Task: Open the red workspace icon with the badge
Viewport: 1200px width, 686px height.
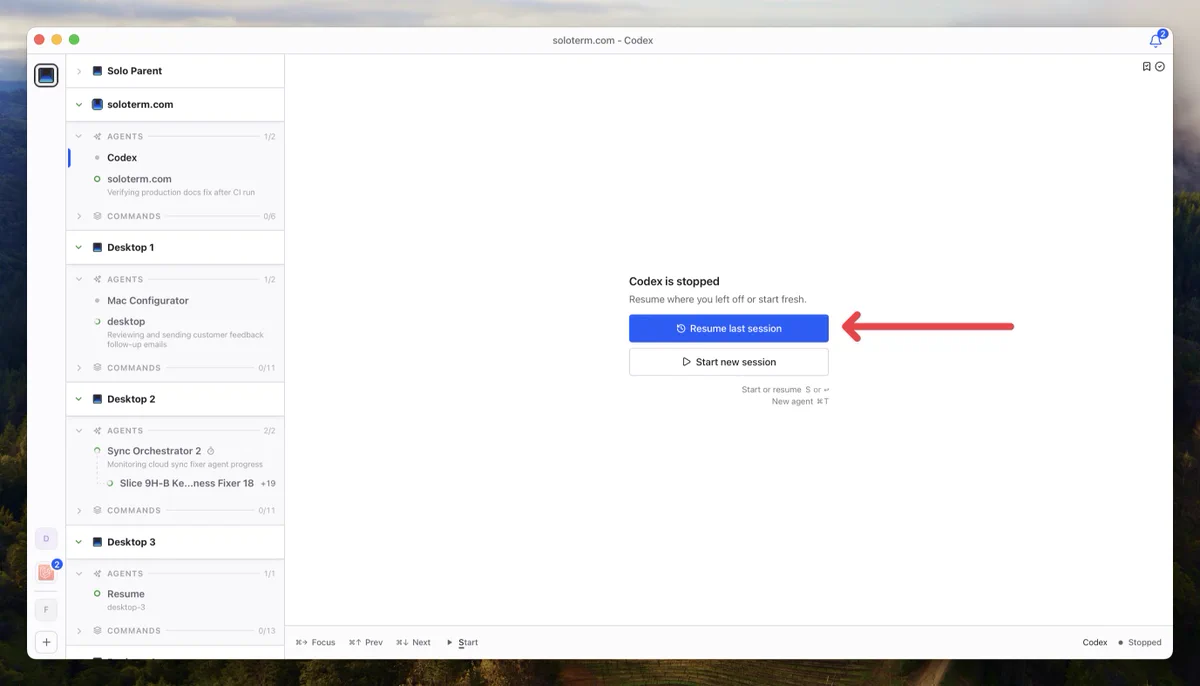Action: point(46,573)
